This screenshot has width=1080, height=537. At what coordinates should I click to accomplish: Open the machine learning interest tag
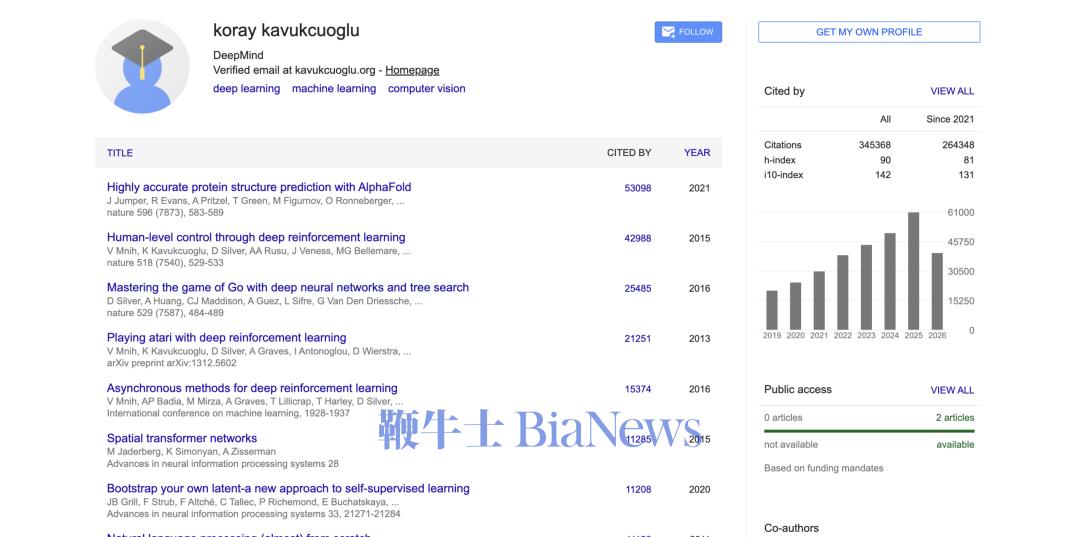coord(334,89)
